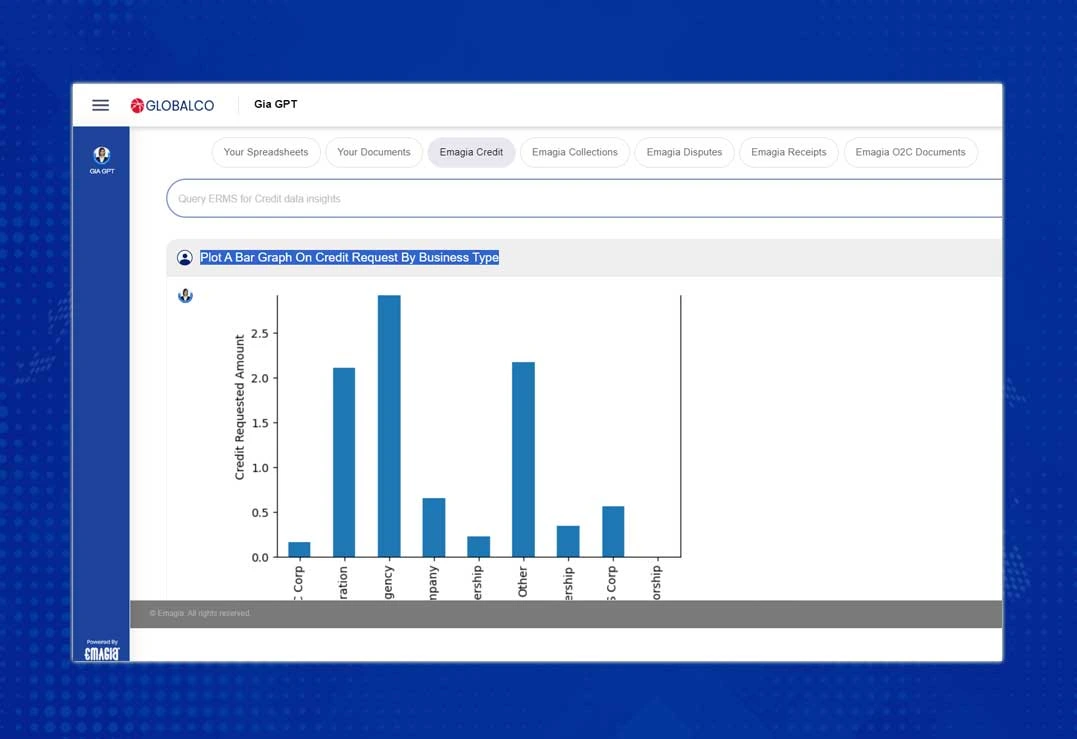This screenshot has width=1077, height=739.
Task: Focus the Query ERMS for Credit input field
Action: coord(584,198)
